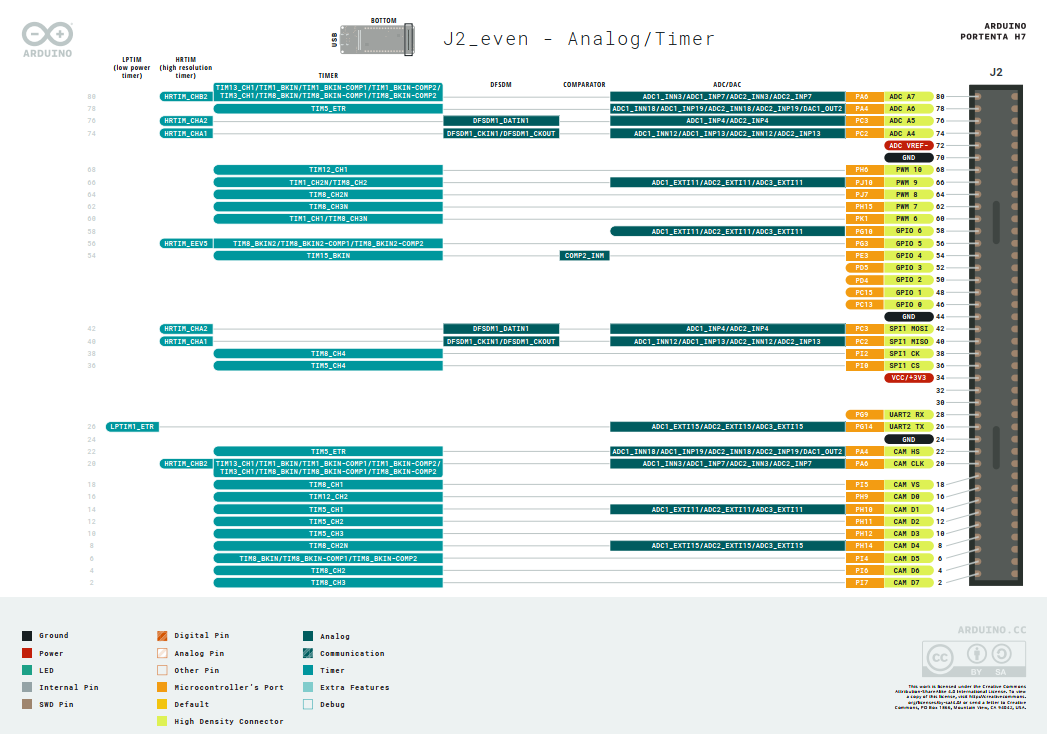Click the 'CAM D7' connector label
This screenshot has height=734, width=1047.
pyautogui.click(x=909, y=582)
